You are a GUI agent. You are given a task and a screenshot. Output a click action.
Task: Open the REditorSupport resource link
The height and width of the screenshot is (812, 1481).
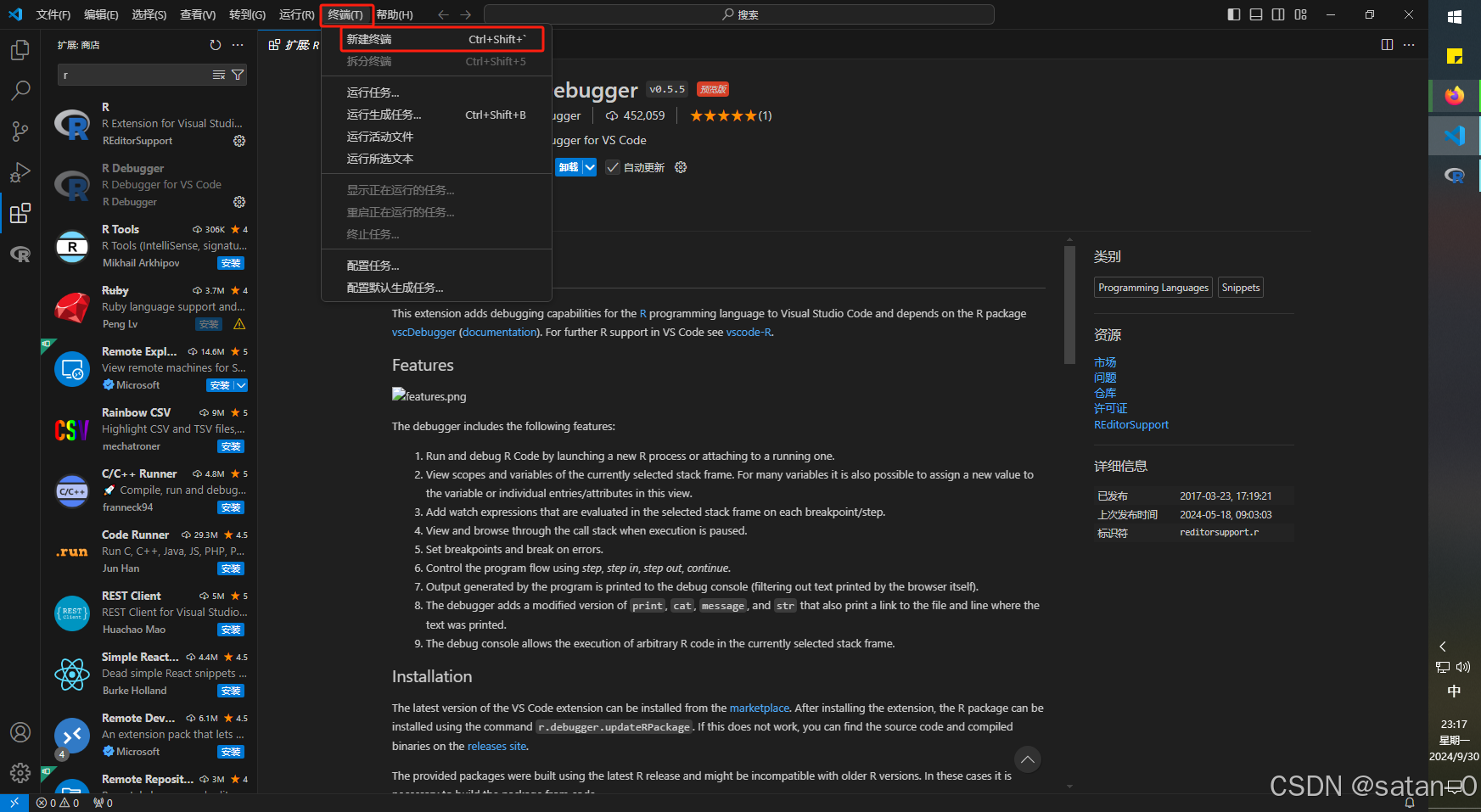click(1131, 424)
